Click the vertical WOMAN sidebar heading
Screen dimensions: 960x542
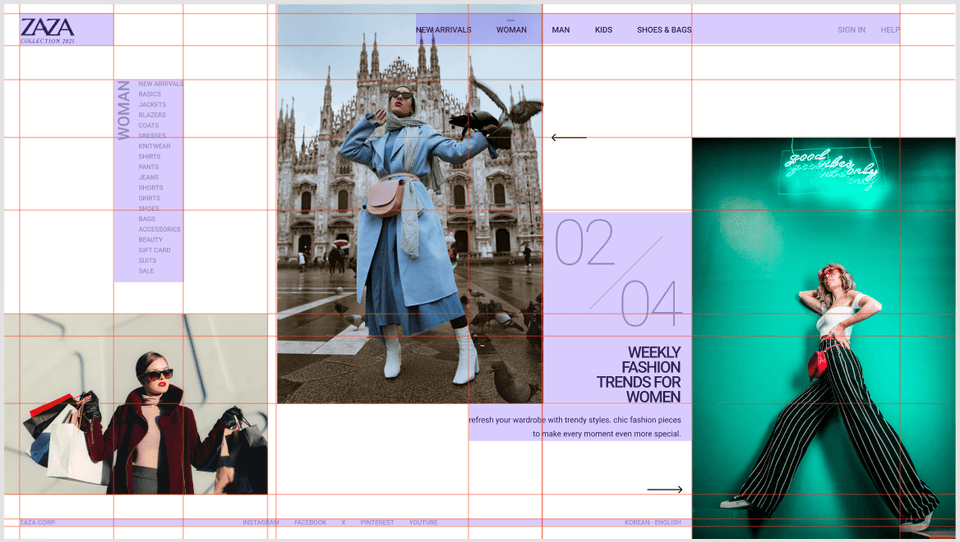(x=124, y=110)
